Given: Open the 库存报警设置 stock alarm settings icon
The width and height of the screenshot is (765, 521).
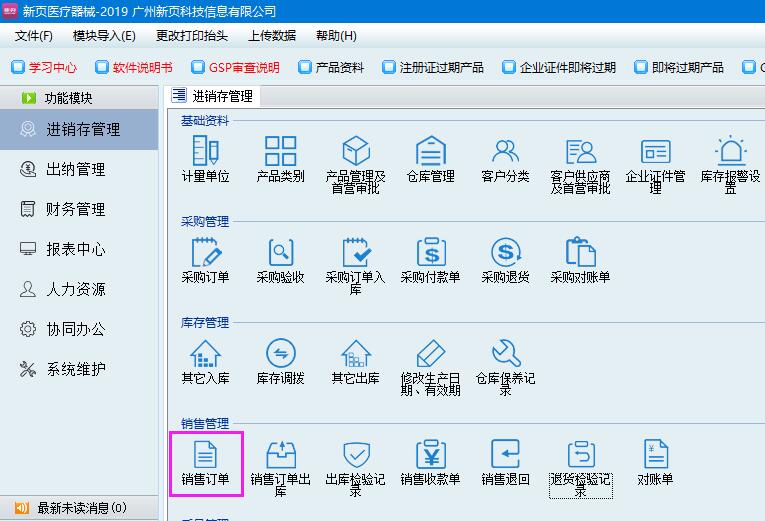Looking at the screenshot, I should (x=730, y=163).
